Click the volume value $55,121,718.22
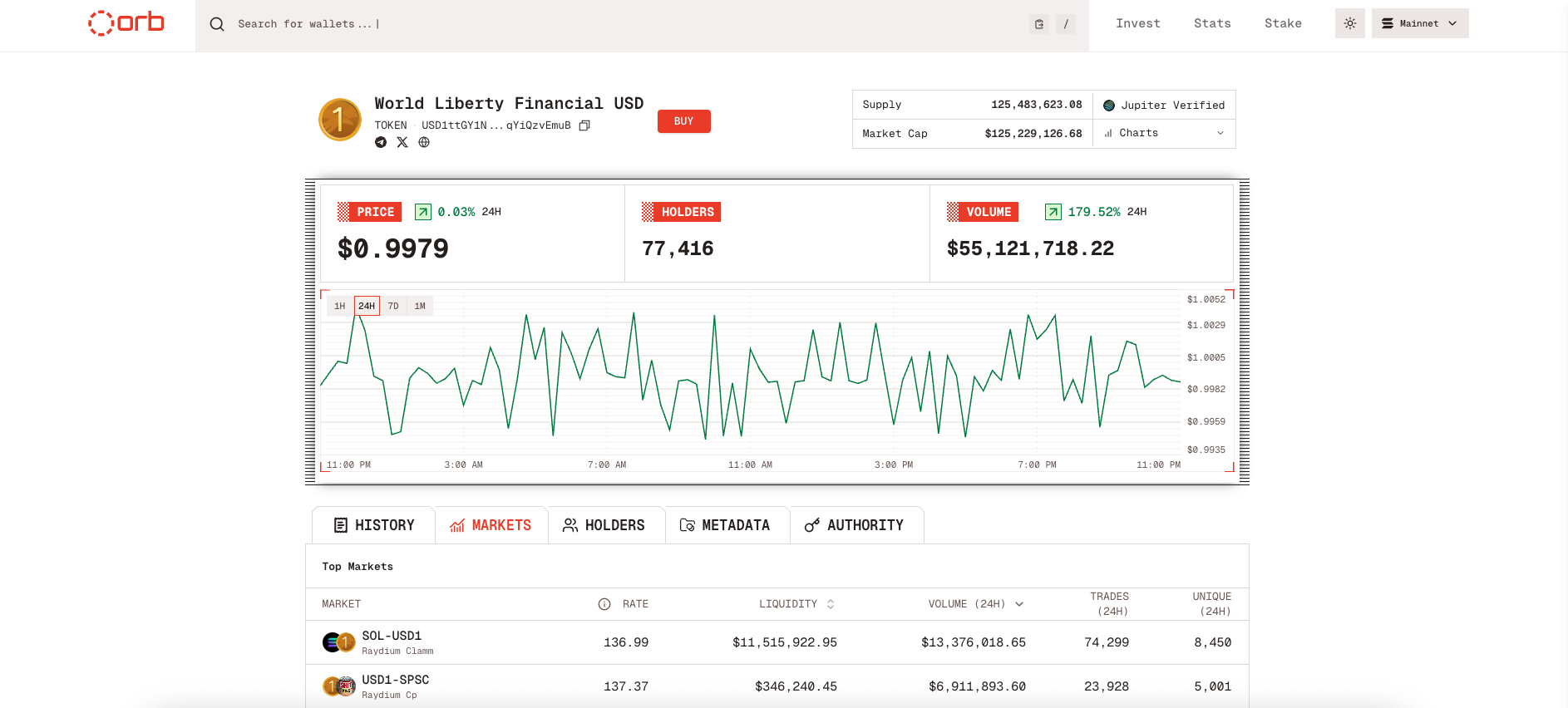Screen dimensions: 1568x708 (1030, 248)
